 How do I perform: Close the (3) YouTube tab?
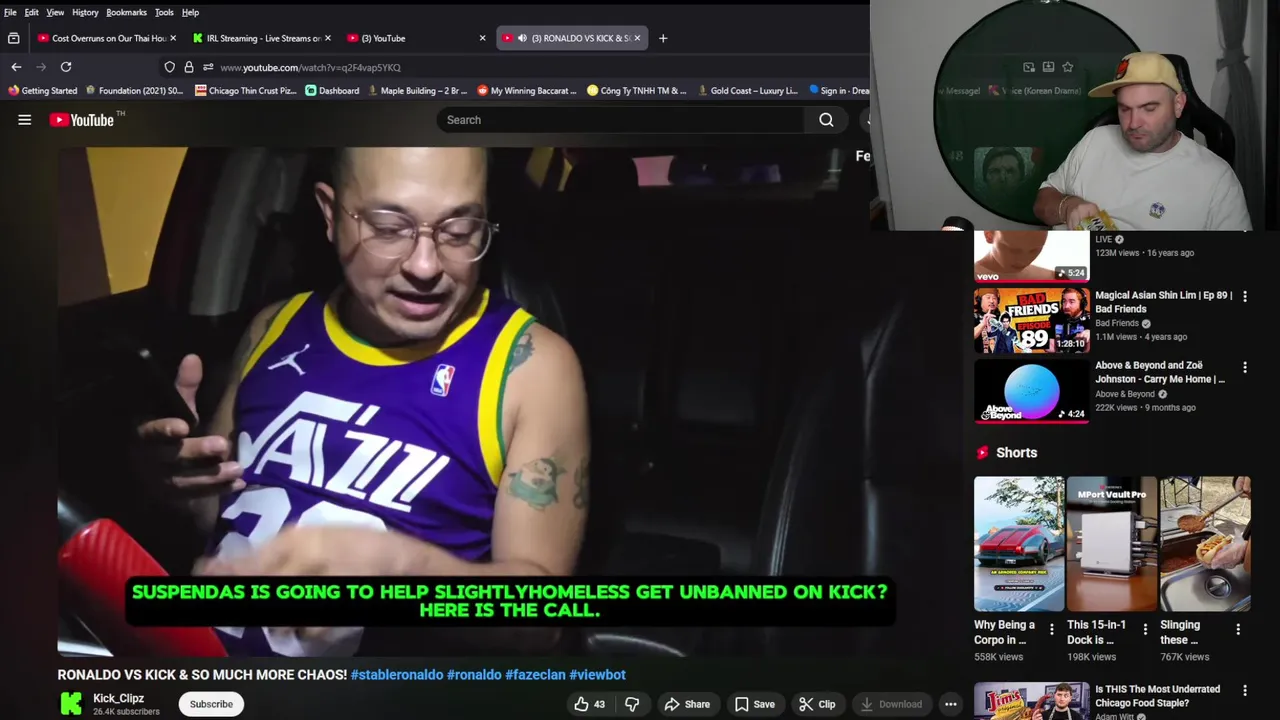pos(482,38)
